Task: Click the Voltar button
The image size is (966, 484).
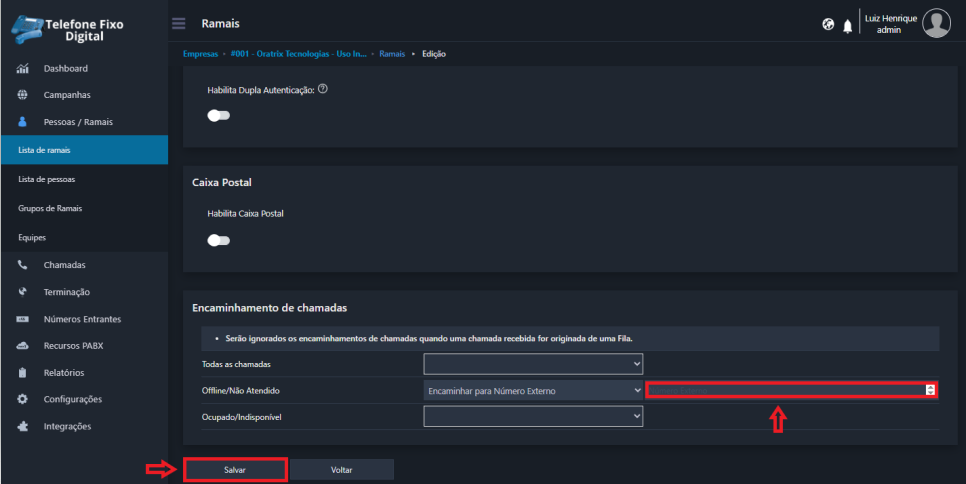Action: coord(341,469)
